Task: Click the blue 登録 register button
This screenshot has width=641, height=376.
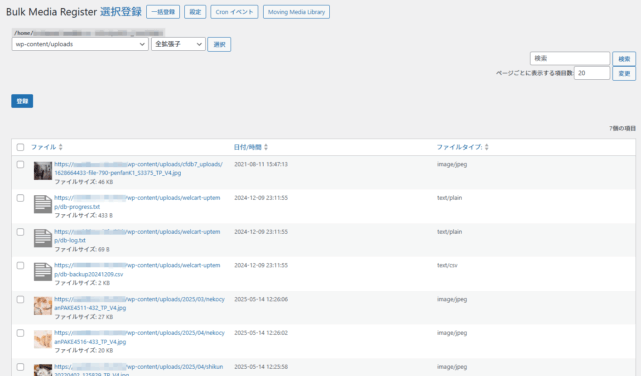Action: tap(22, 101)
